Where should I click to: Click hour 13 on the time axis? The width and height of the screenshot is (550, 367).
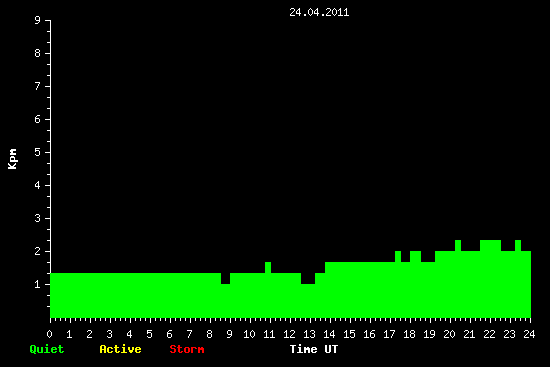(309, 334)
